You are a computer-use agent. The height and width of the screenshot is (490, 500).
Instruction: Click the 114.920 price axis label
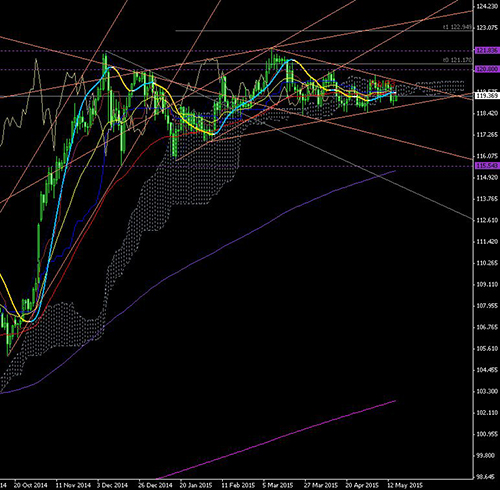[x=487, y=178]
